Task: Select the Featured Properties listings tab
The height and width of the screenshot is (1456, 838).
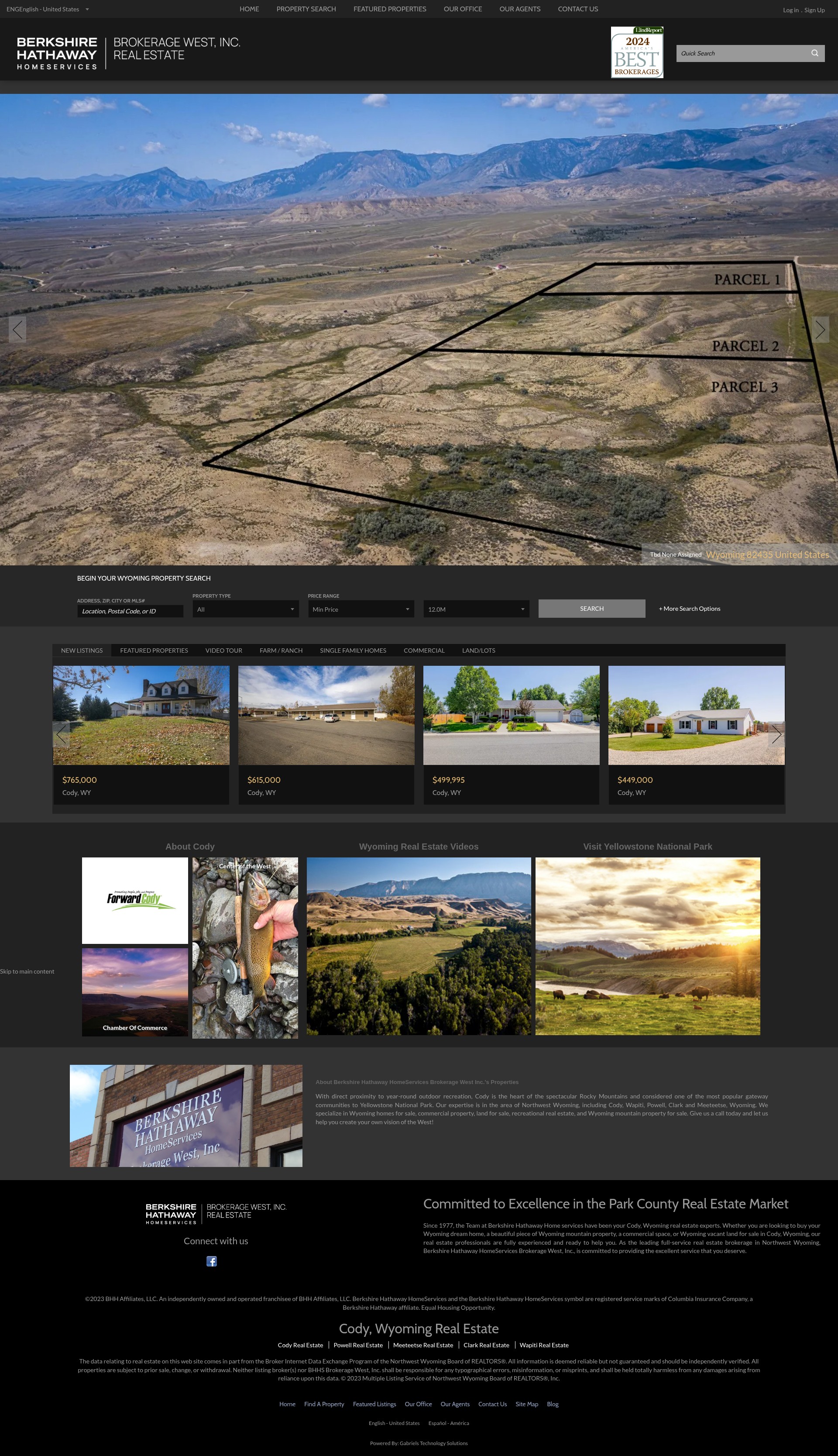Action: [x=154, y=651]
